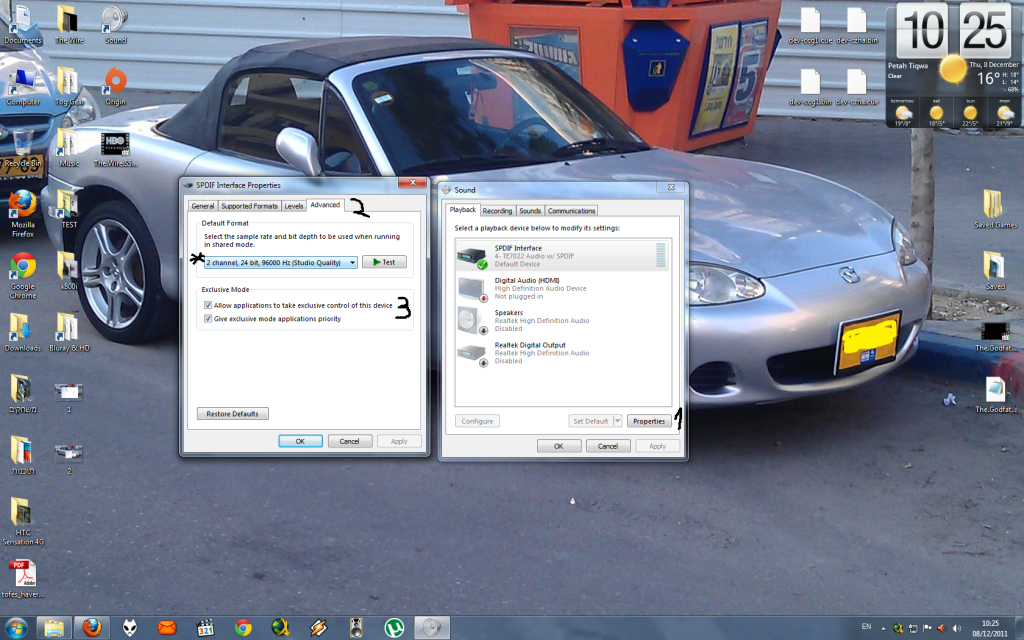The image size is (1024, 640).
Task: Open the TEST folder shortcut
Action: [x=69, y=210]
